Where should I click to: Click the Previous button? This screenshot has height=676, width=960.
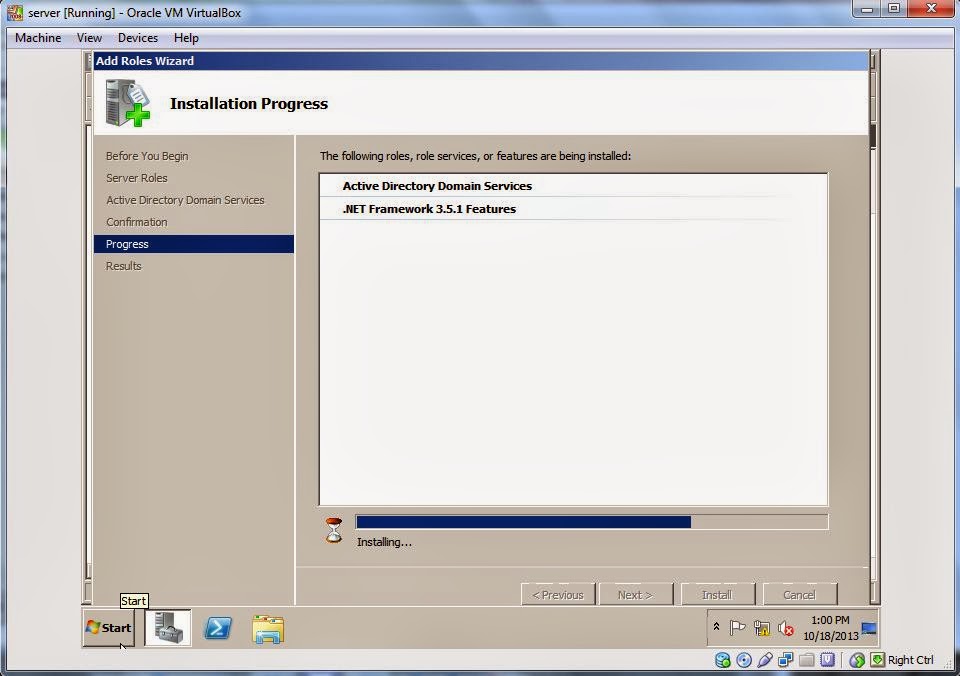coord(558,595)
